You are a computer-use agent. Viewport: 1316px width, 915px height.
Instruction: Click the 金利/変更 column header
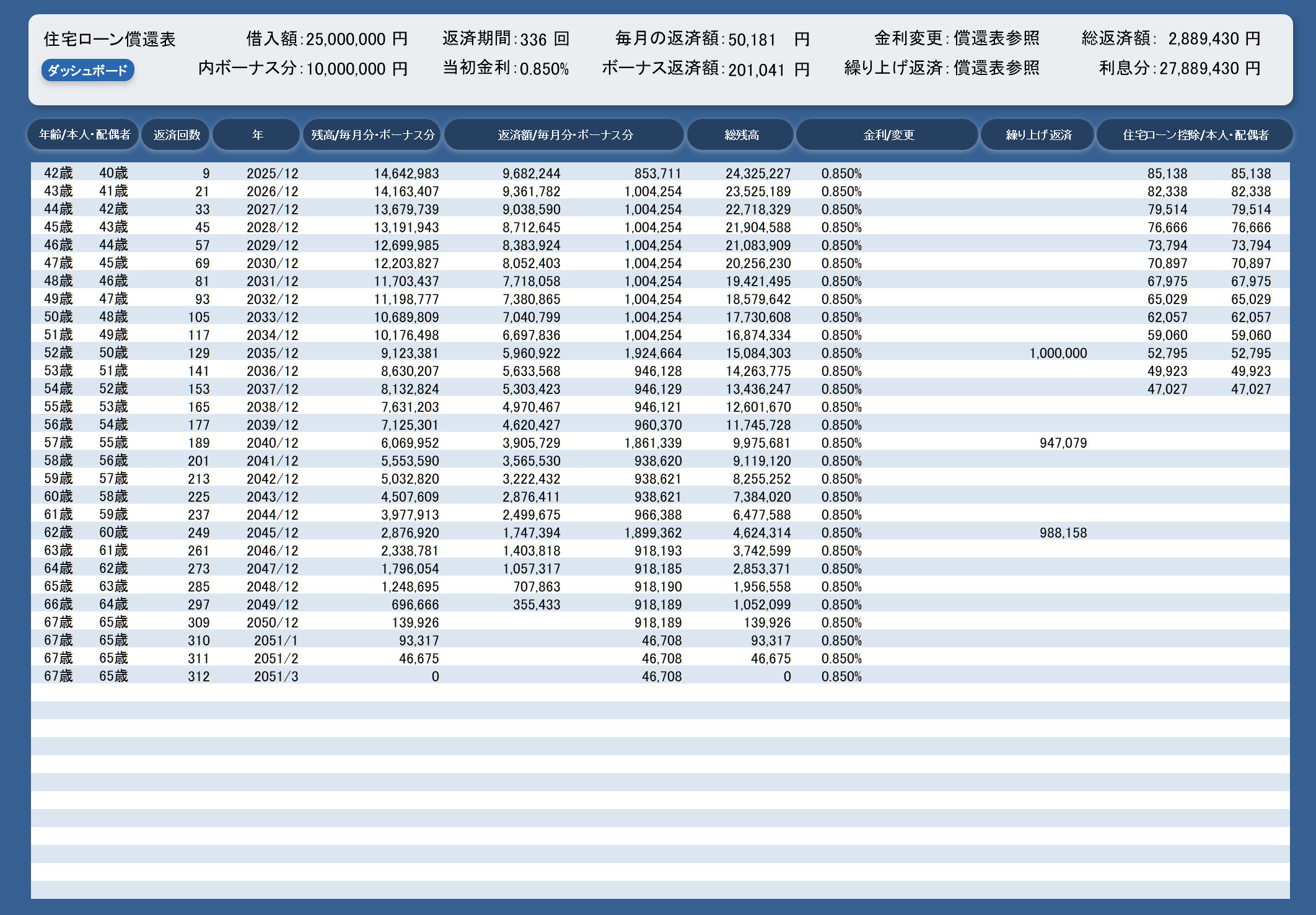point(888,135)
